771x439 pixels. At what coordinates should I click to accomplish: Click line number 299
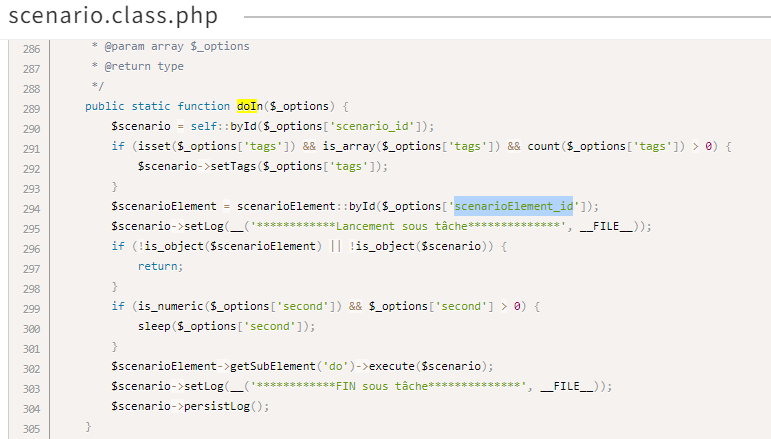(x=31, y=309)
